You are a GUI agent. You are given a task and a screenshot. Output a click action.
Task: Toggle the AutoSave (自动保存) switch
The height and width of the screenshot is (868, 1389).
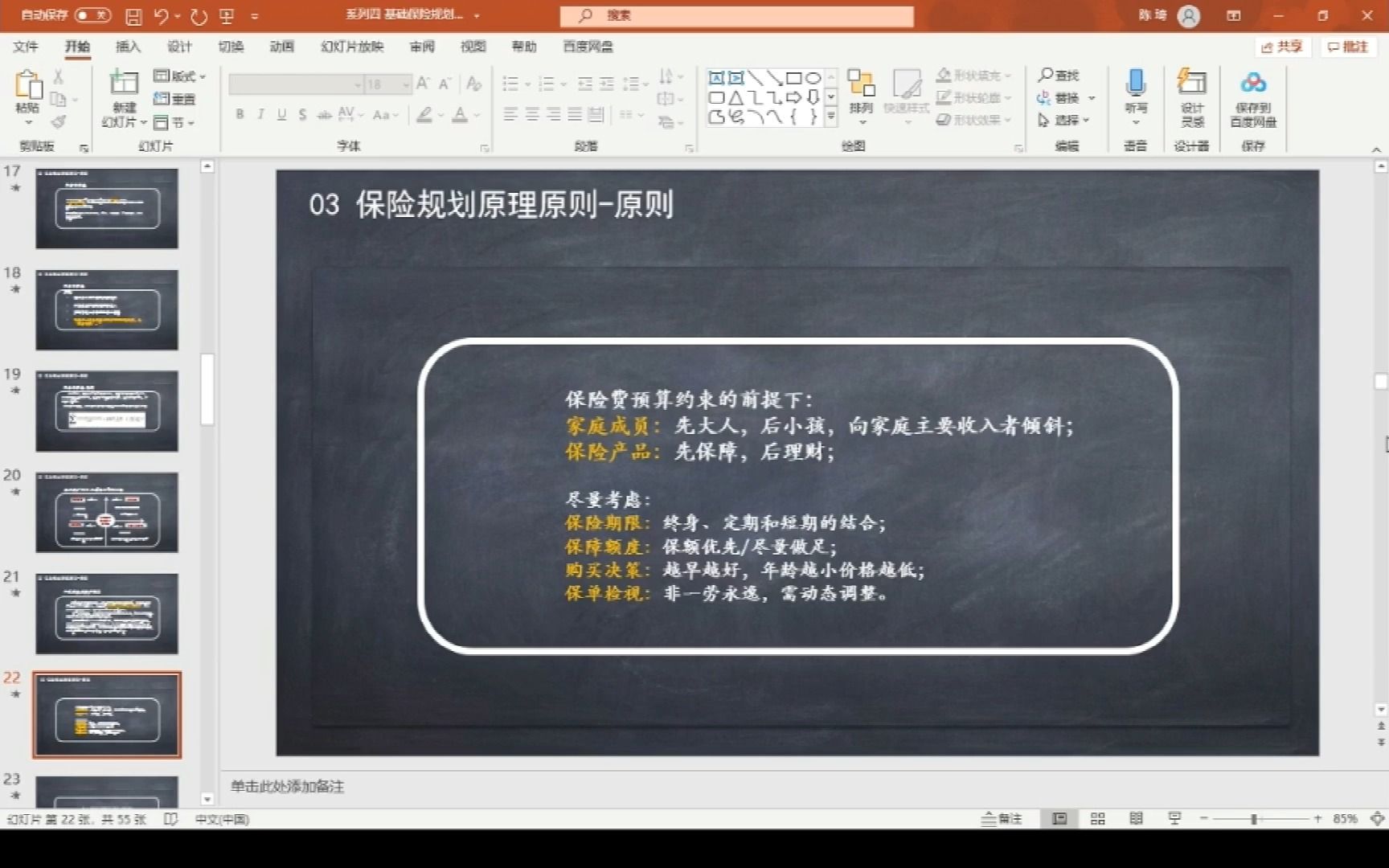(92, 15)
